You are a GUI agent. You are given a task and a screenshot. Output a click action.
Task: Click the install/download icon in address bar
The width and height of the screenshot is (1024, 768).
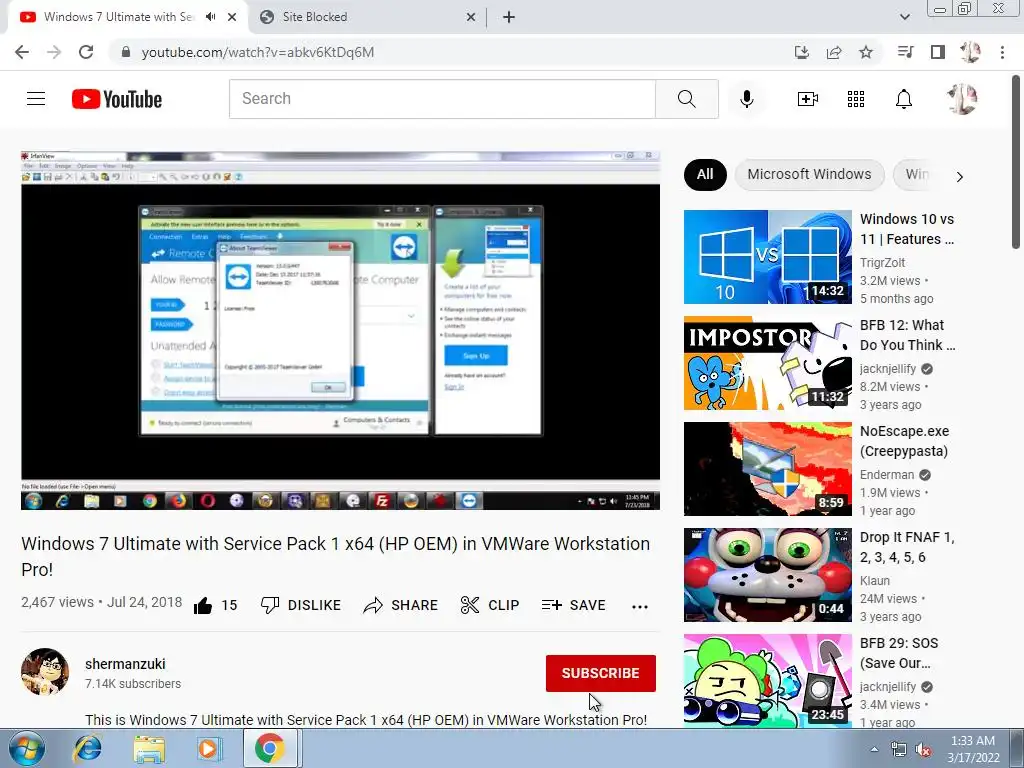[802, 52]
